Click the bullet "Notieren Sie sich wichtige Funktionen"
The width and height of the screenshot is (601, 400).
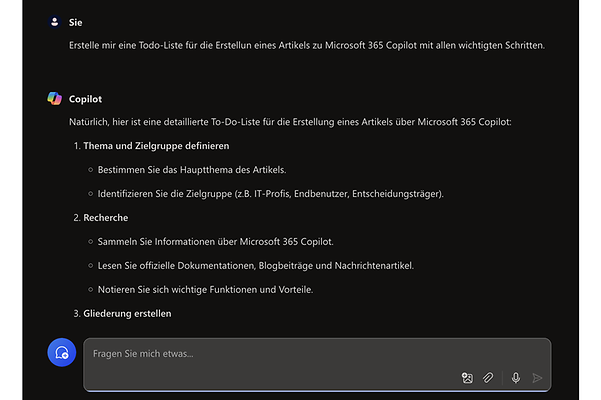tap(217, 289)
